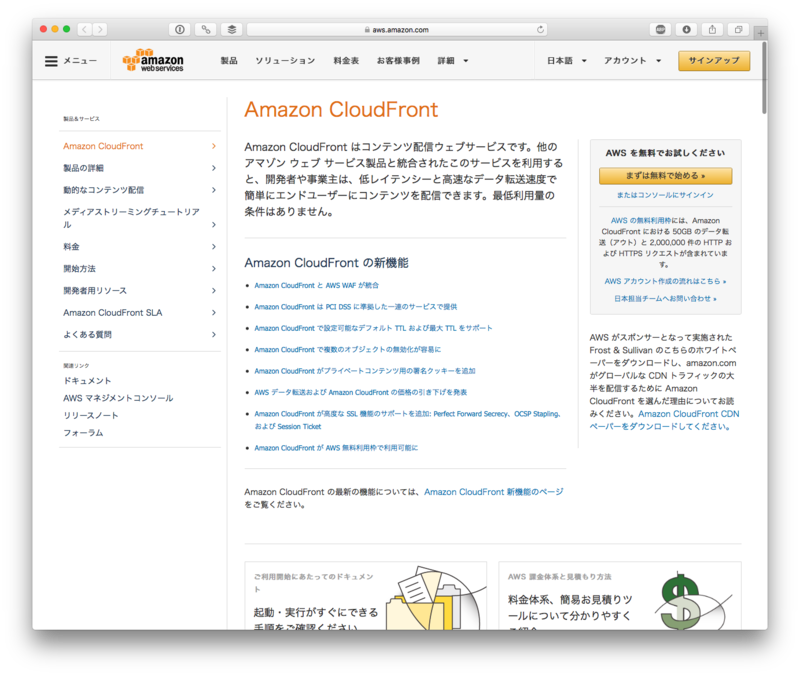Viewport: 800px width, 676px height.
Task: Open the アカウント dropdown
Action: [x=633, y=61]
